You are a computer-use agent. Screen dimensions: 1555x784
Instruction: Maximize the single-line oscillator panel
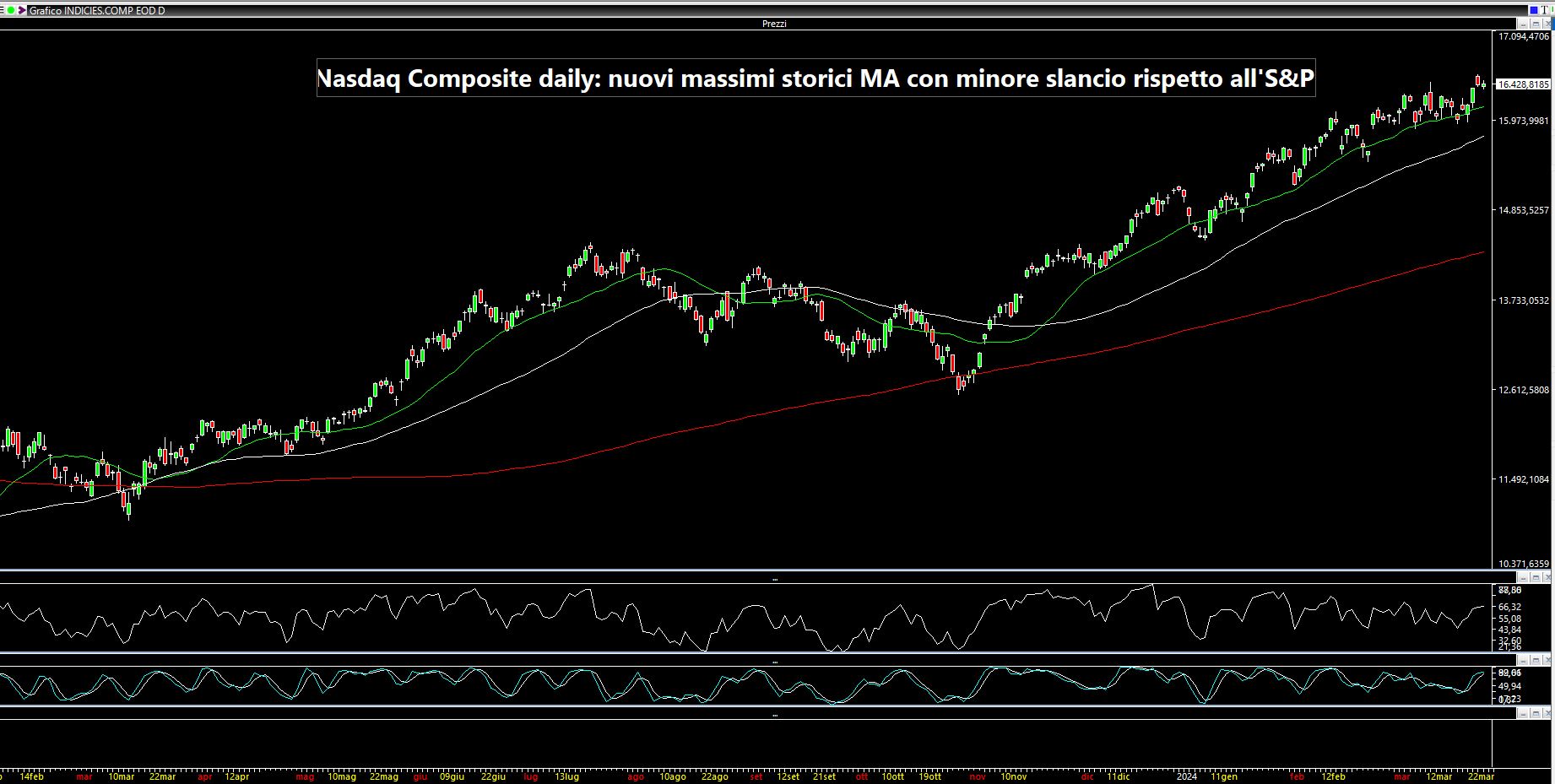coord(1536,577)
